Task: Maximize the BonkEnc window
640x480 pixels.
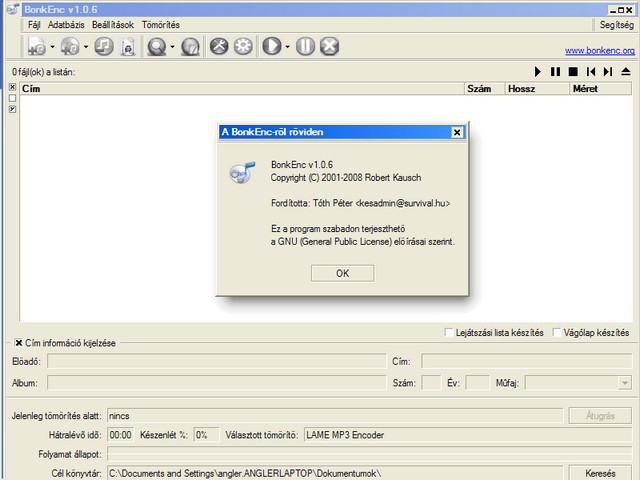Action: tap(621, 10)
